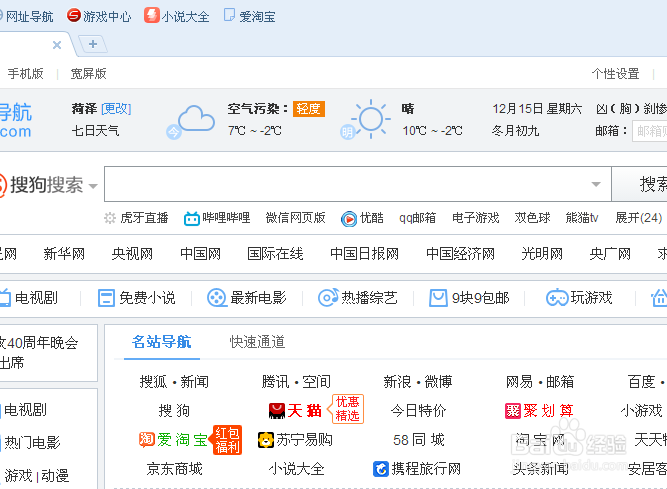
Task: Open the 七日天气 forecast link
Action: [95, 131]
